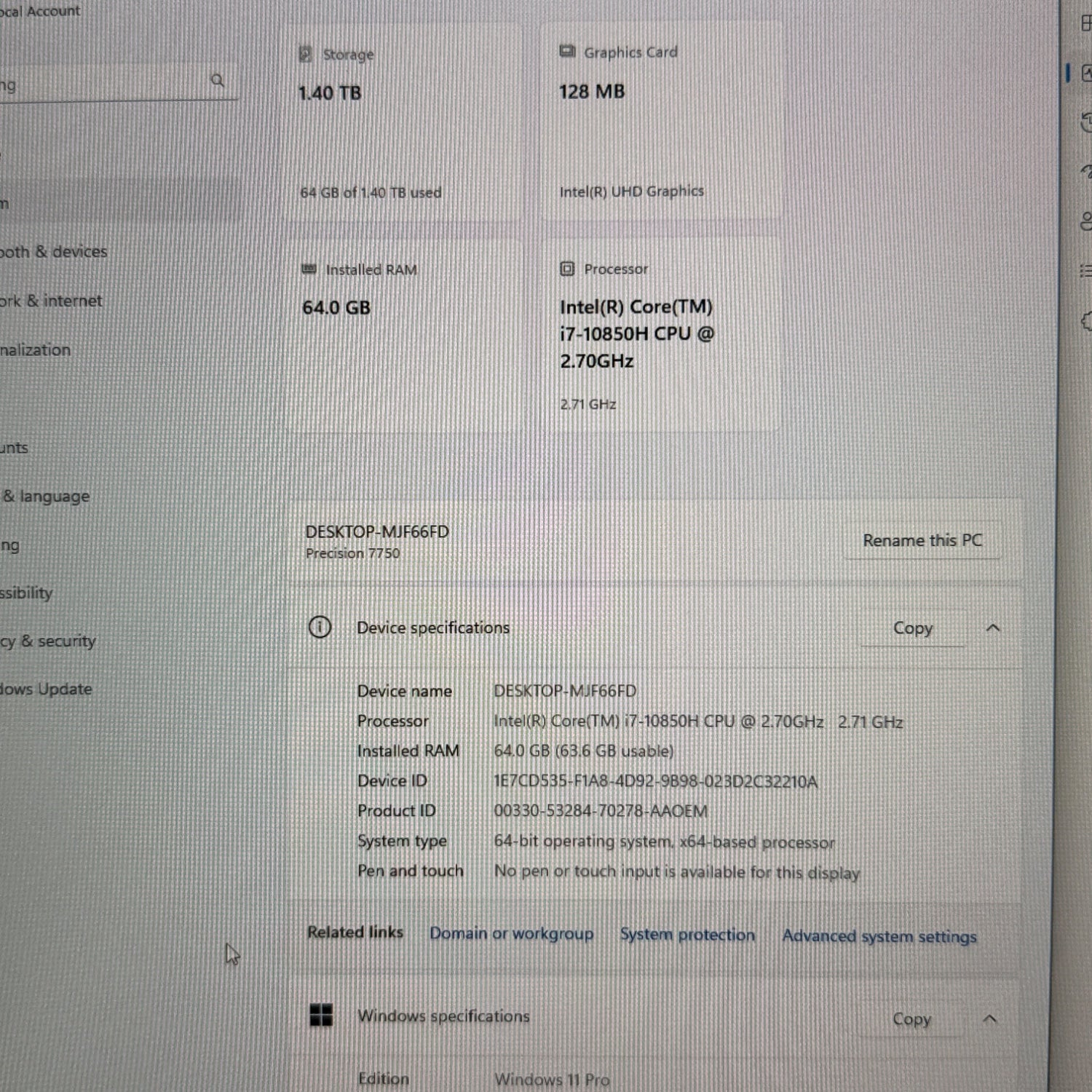
Task: Click the 'Device ID' row label
Action: coord(392,780)
